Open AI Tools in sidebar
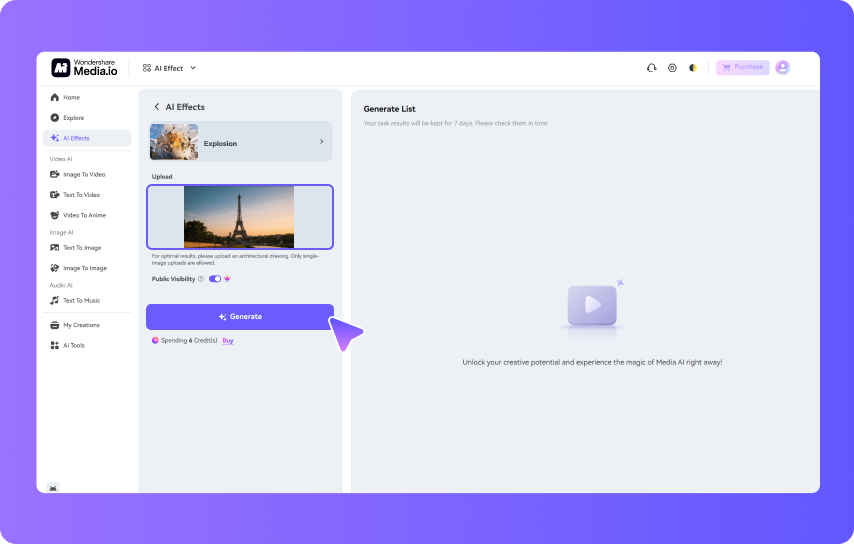Viewport: 854px width, 544px height. tap(68, 345)
